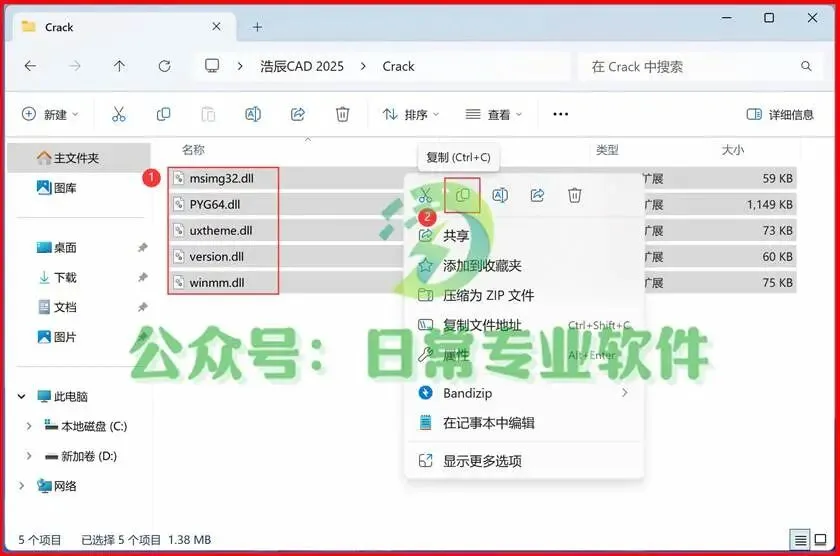This screenshot has height=556, width=840.
Task: Switch to details list view in status bar
Action: [x=800, y=539]
